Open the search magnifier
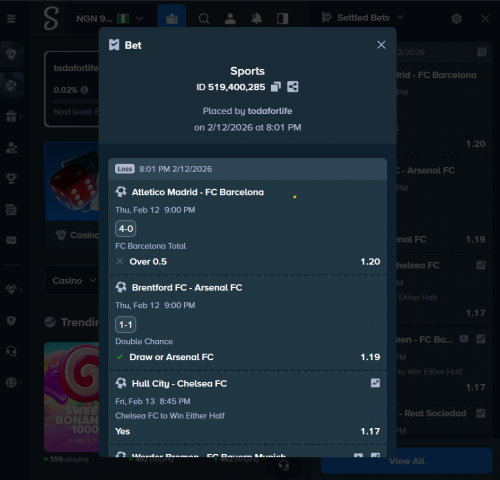This screenshot has height=480, width=500. (204, 19)
